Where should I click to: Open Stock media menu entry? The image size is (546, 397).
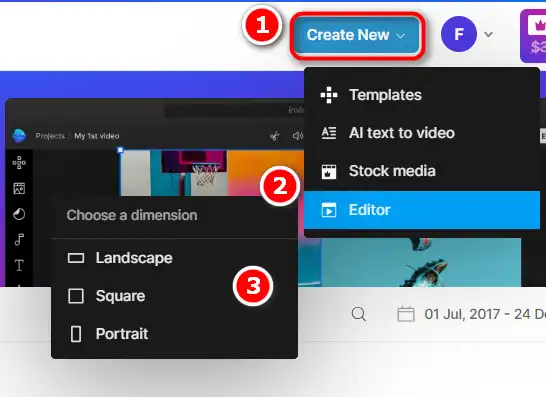[x=422, y=171]
